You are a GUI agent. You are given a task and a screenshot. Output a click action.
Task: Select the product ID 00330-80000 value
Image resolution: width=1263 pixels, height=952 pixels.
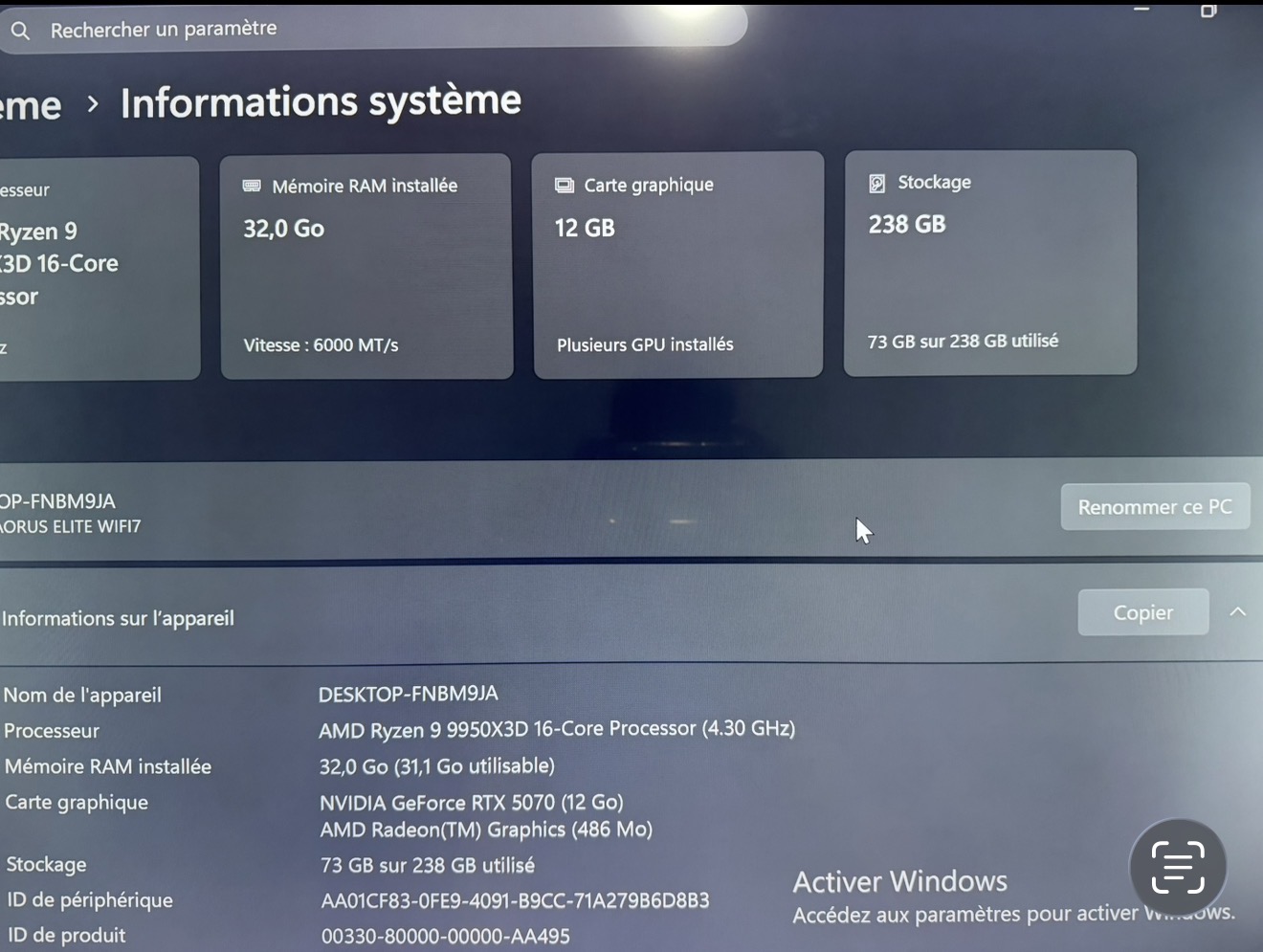[446, 936]
